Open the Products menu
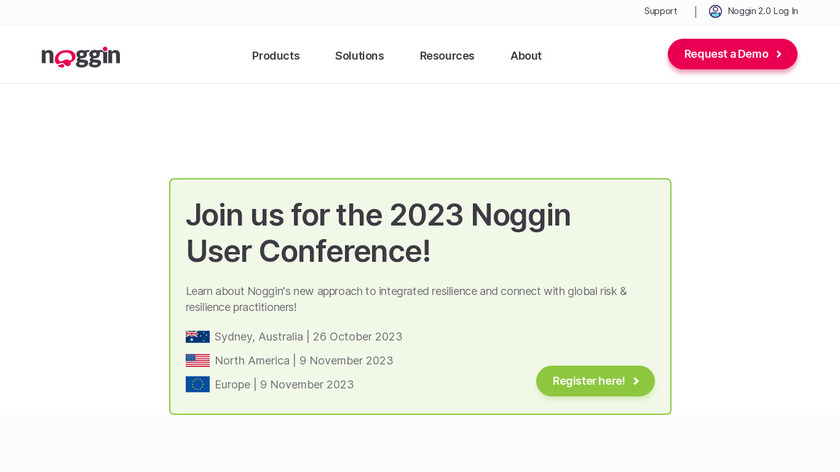 tap(275, 56)
